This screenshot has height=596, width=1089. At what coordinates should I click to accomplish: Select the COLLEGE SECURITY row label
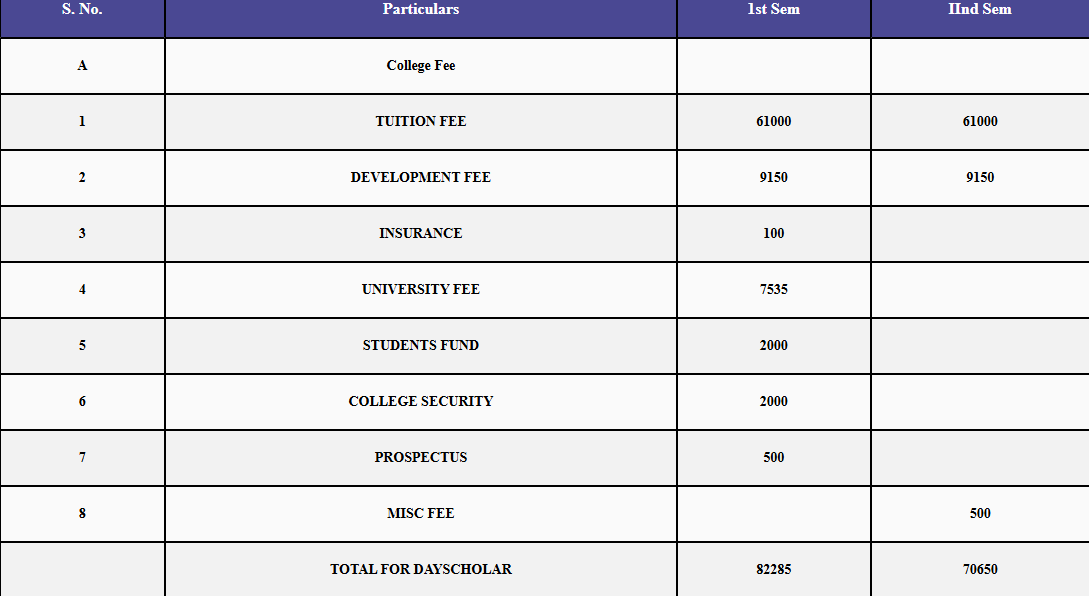click(x=420, y=402)
